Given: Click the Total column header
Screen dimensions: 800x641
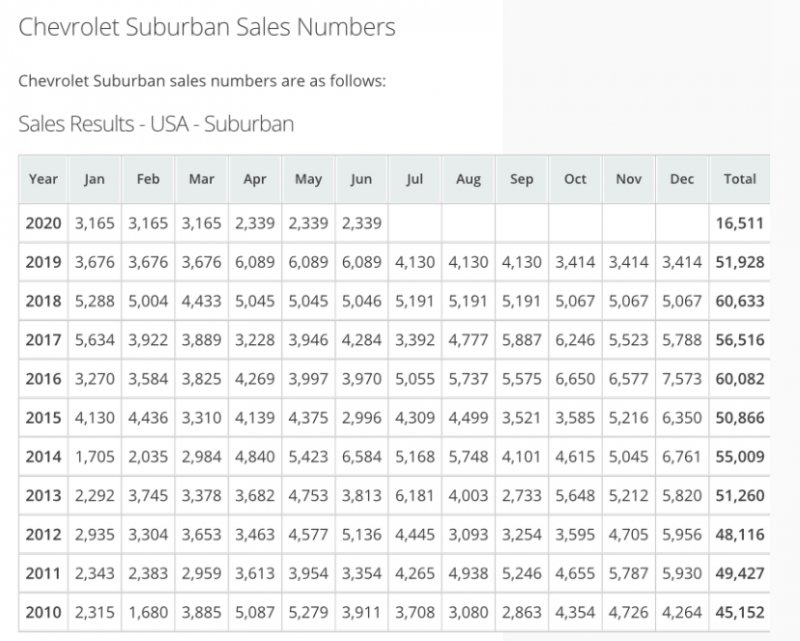Looking at the screenshot, I should point(739,179).
